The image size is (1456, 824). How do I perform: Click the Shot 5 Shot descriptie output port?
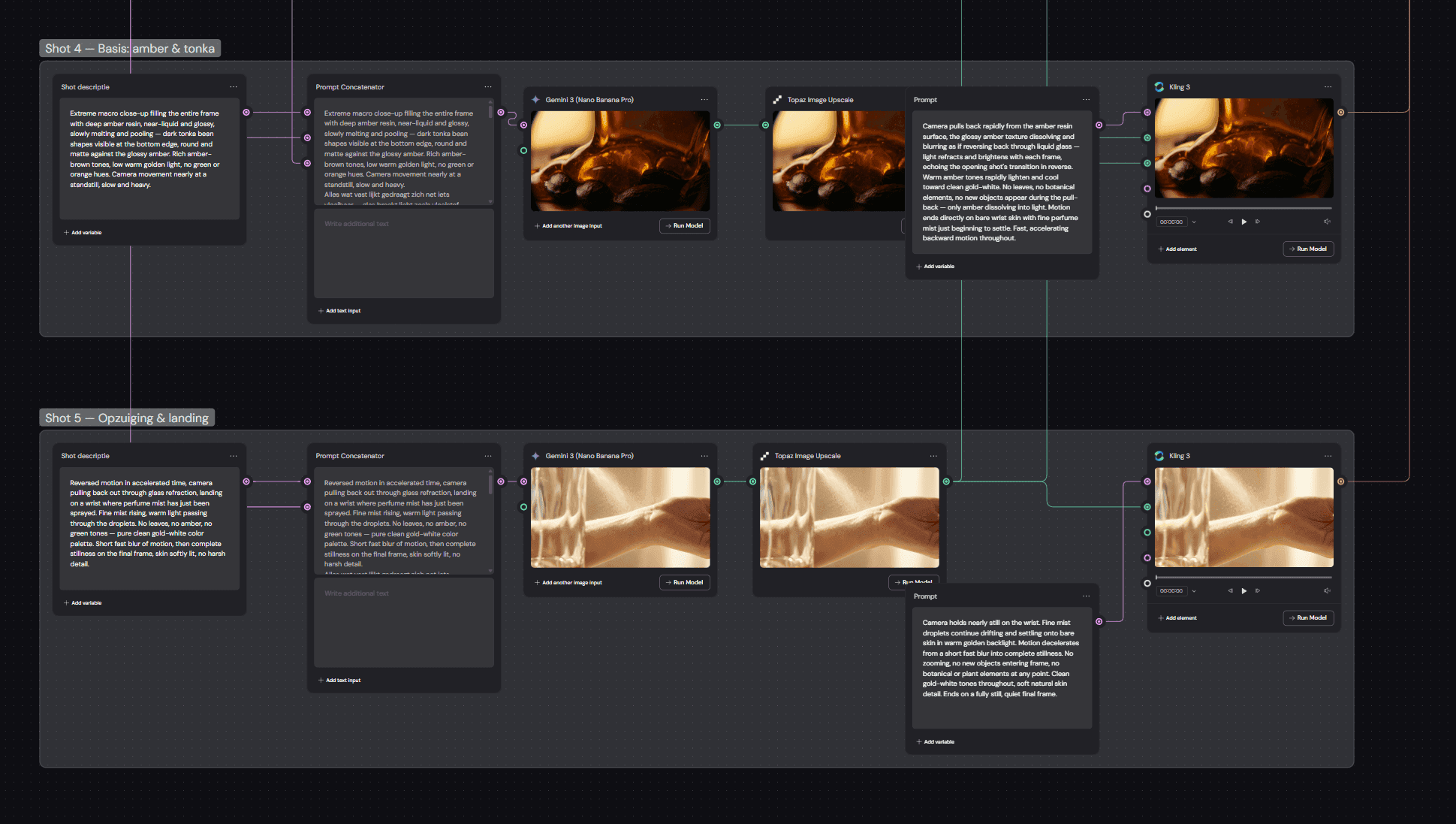pyautogui.click(x=246, y=481)
